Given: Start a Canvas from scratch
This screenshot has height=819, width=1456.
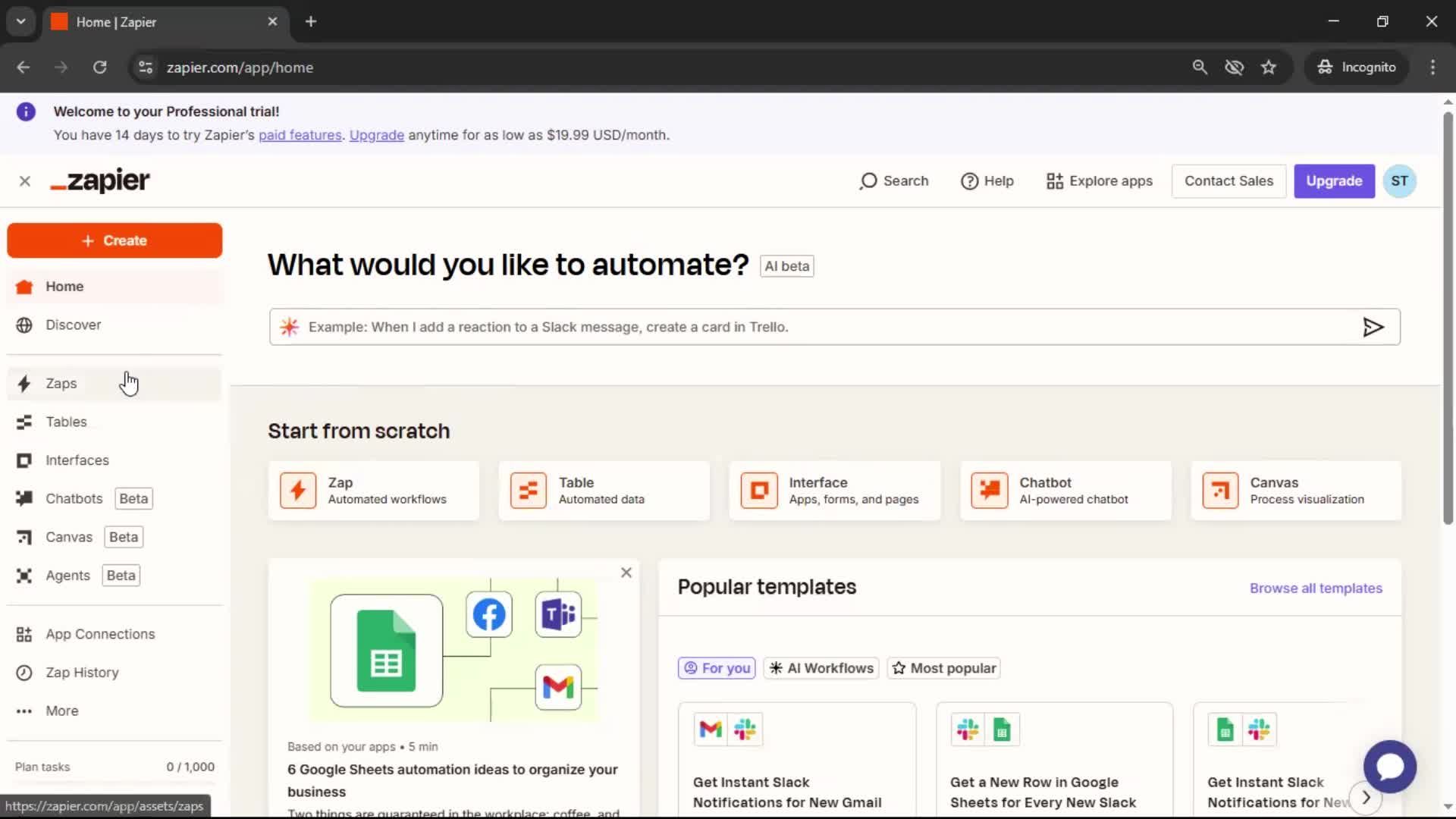Looking at the screenshot, I should pyautogui.click(x=1296, y=491).
